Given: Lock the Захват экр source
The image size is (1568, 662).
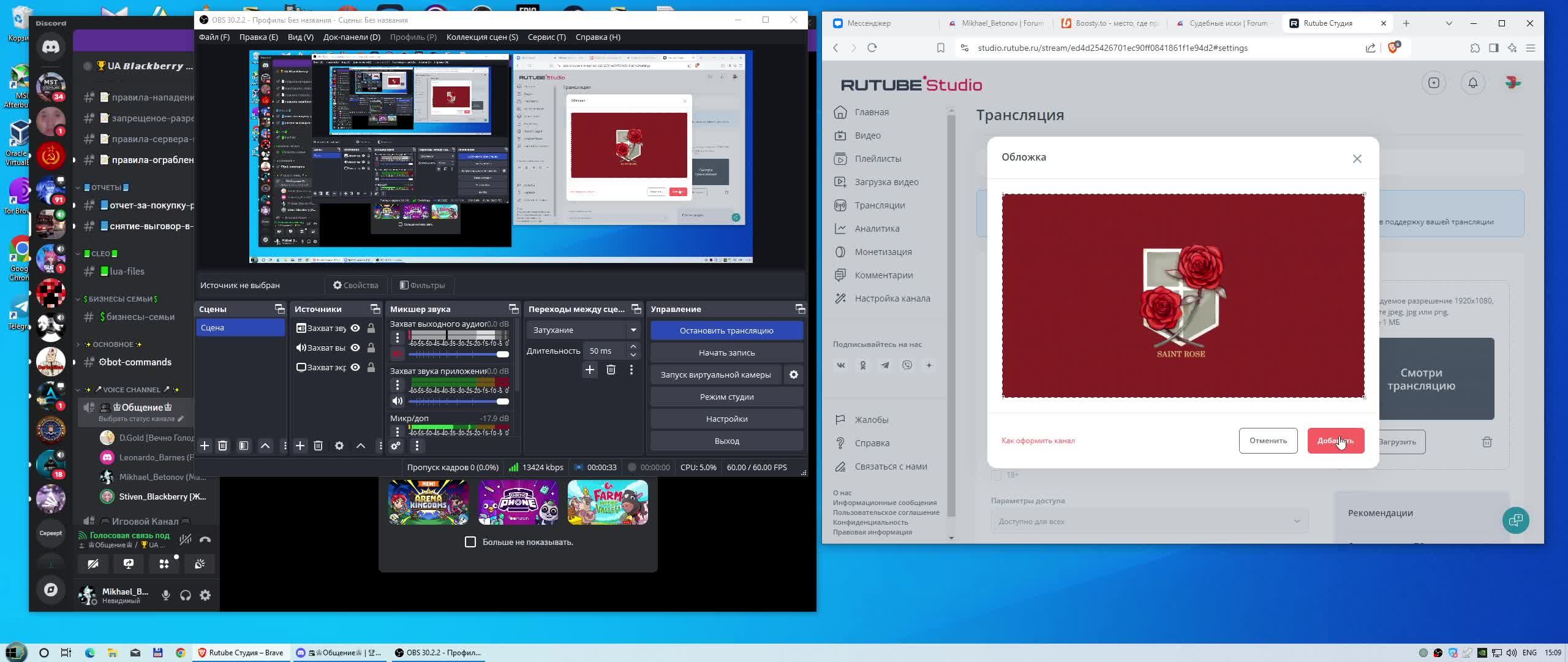Looking at the screenshot, I should [371, 367].
